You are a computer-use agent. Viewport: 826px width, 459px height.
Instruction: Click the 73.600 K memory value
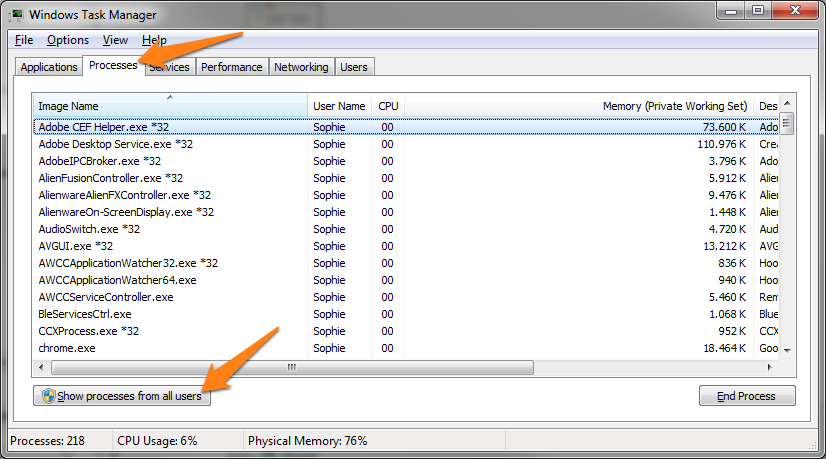(724, 127)
